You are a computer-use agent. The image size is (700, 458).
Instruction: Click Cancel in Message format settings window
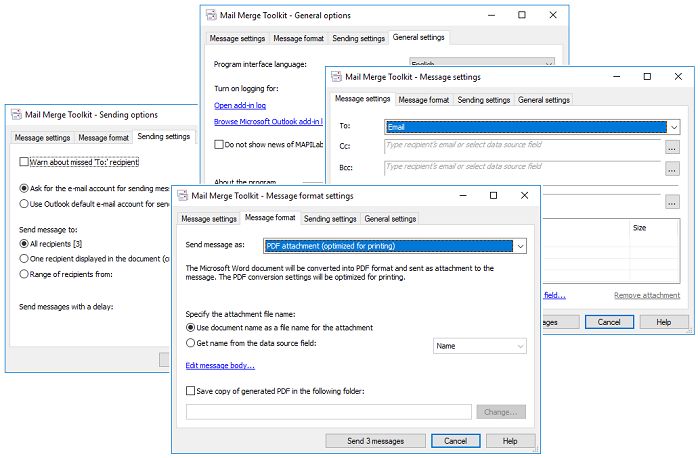pyautogui.click(x=455, y=441)
